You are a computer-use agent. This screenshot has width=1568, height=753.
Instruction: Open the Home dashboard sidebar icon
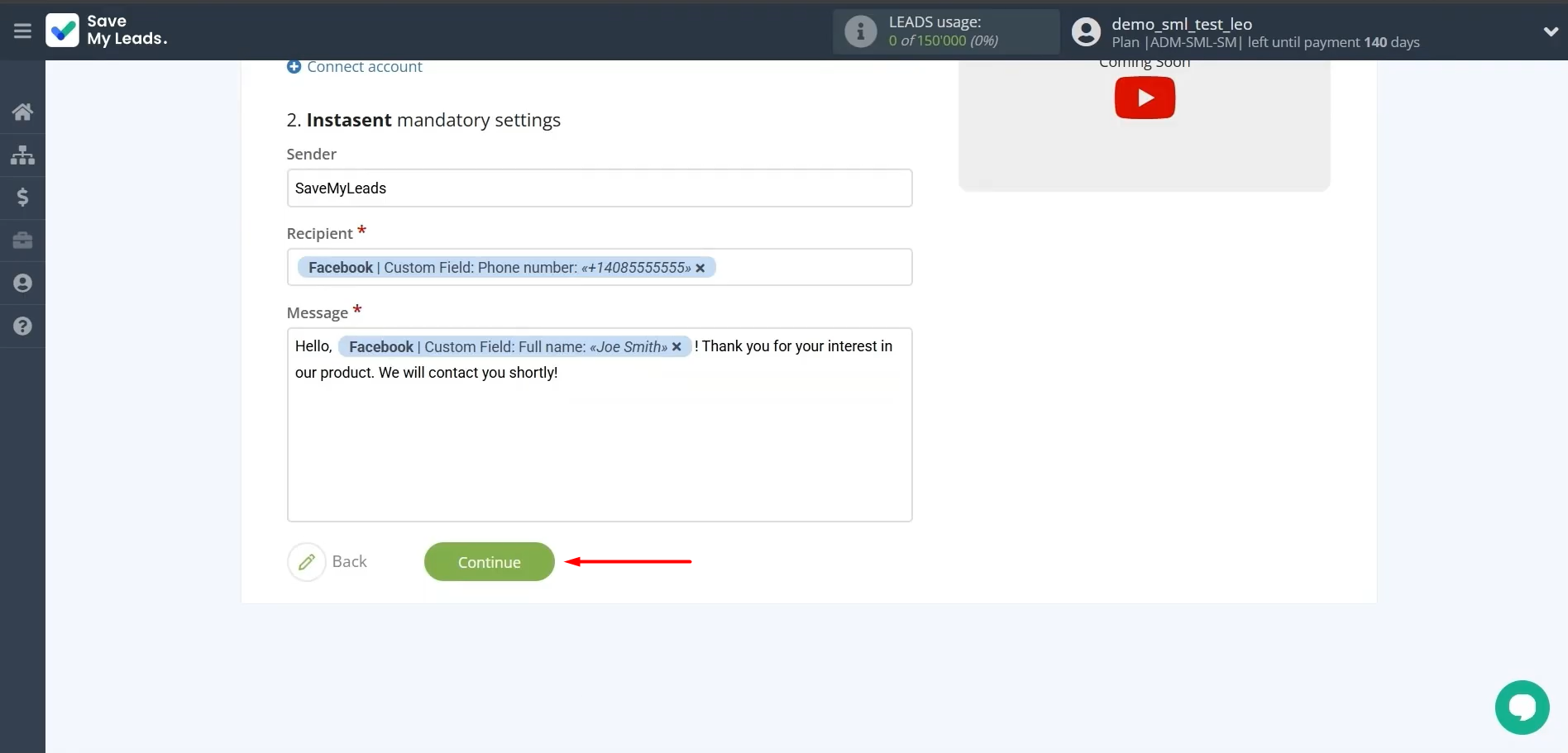click(22, 112)
